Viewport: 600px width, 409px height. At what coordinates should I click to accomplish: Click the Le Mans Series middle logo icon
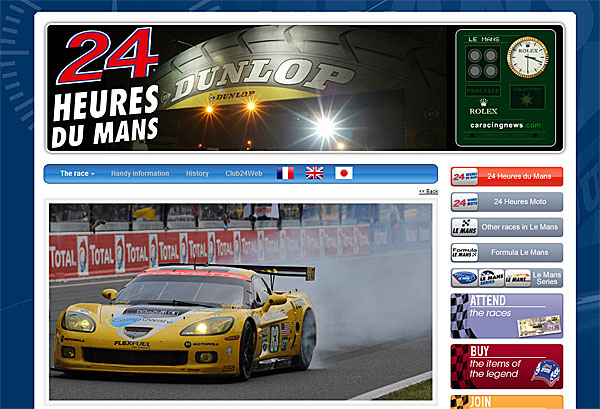pos(491,278)
